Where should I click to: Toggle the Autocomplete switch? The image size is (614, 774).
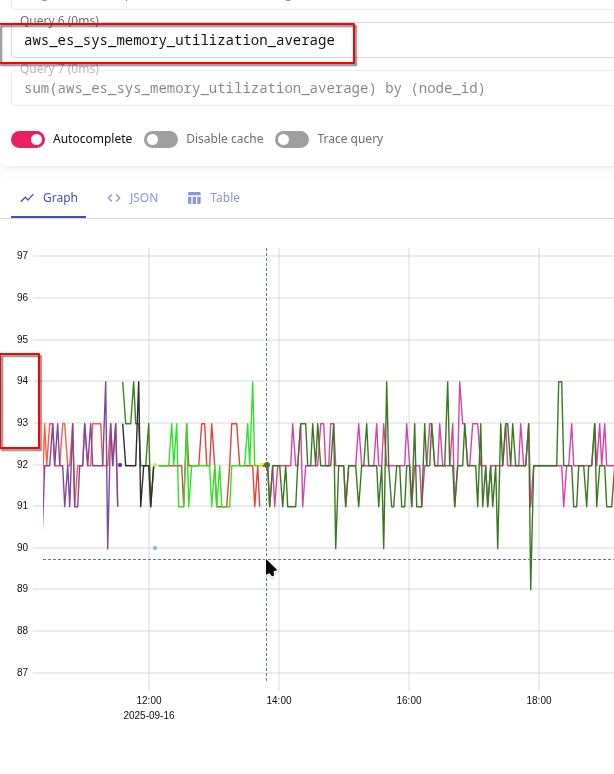[x=28, y=139]
